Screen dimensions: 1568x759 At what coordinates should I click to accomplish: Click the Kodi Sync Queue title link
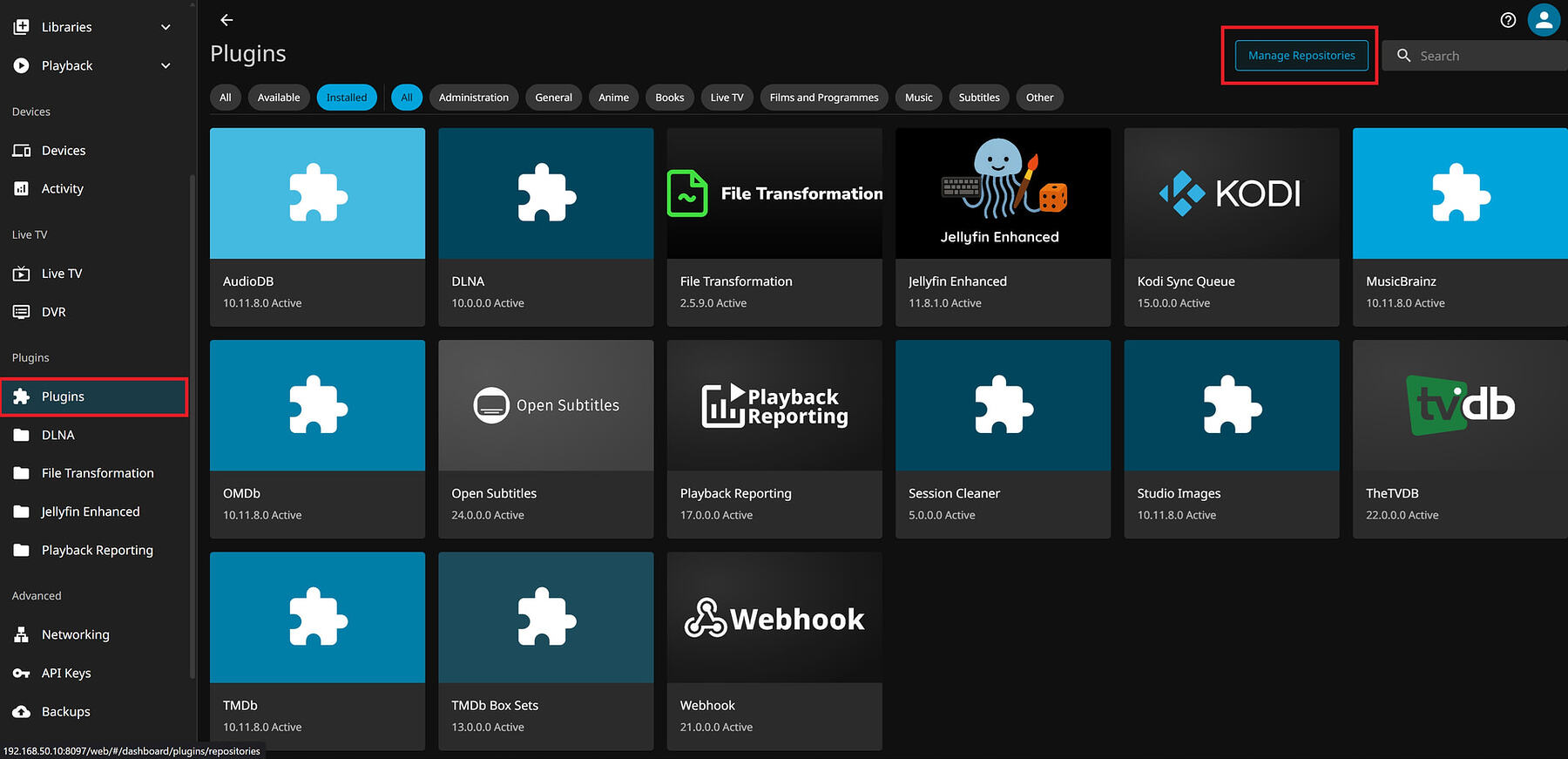(1186, 281)
